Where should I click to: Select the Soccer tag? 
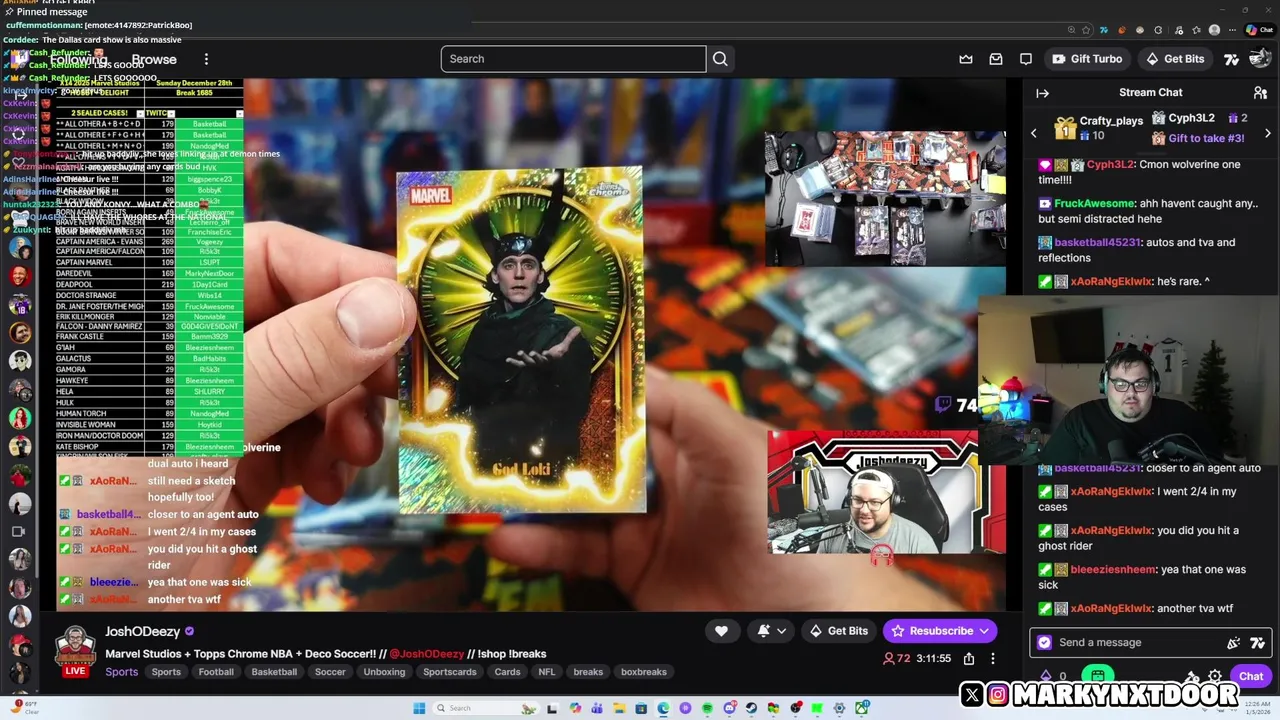point(330,672)
